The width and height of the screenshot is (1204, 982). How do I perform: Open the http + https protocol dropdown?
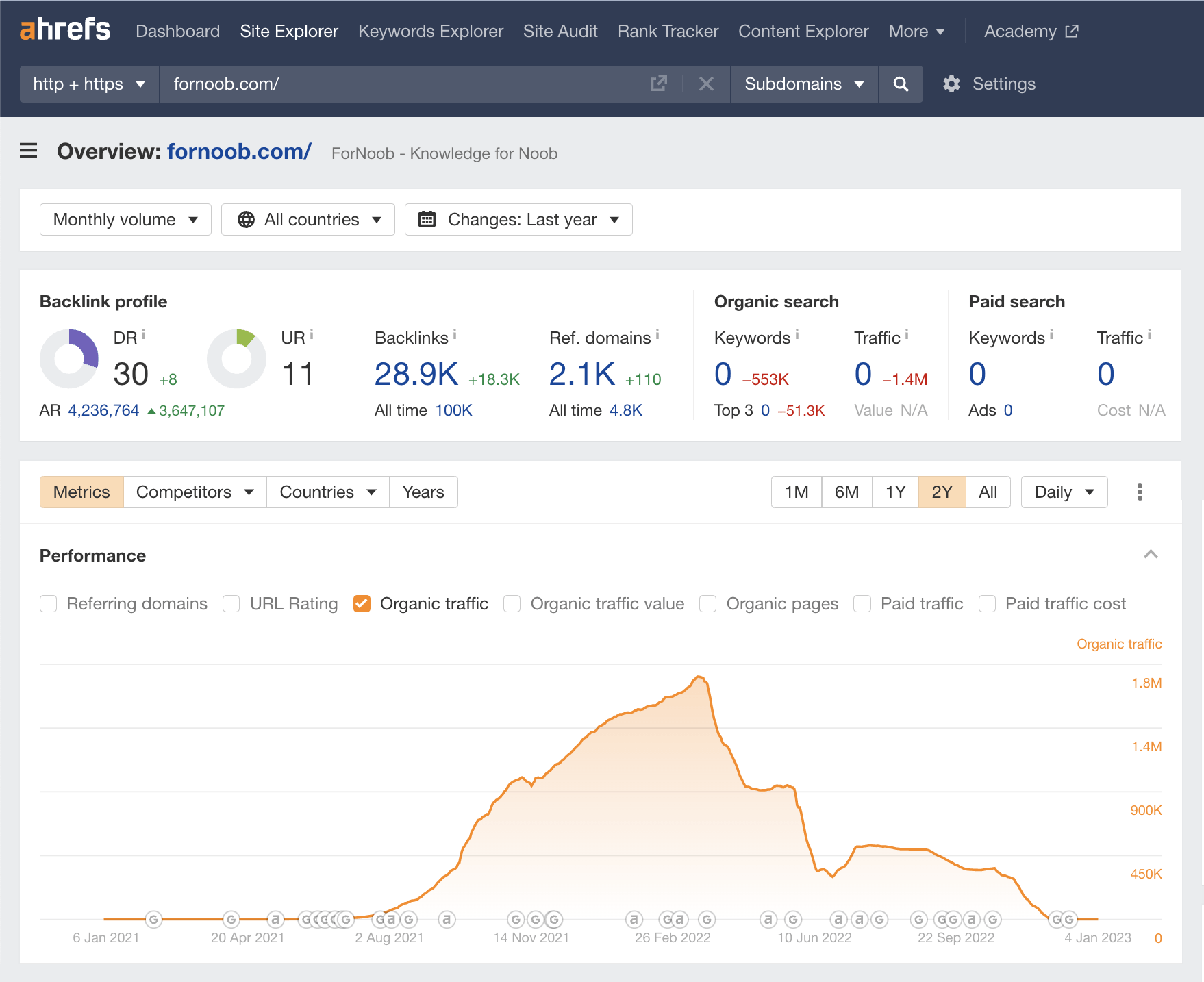coord(88,84)
